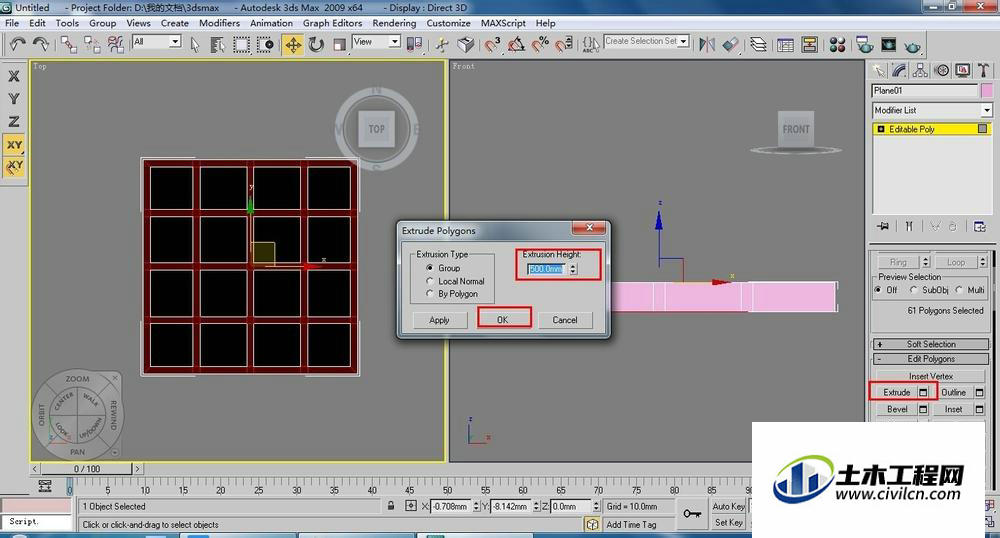Collapse the Edit Polygons rollout
The height and width of the screenshot is (538, 1000).
coord(931,359)
